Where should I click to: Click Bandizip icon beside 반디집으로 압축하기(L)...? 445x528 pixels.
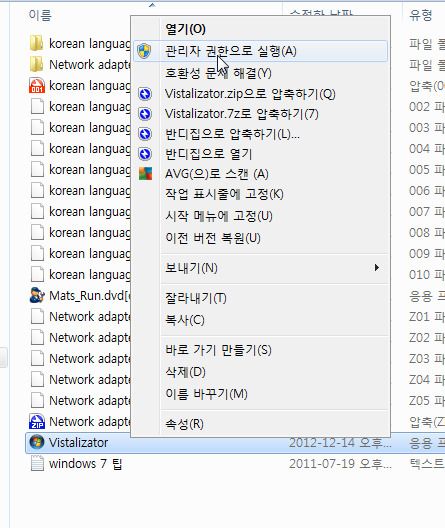tap(145, 134)
